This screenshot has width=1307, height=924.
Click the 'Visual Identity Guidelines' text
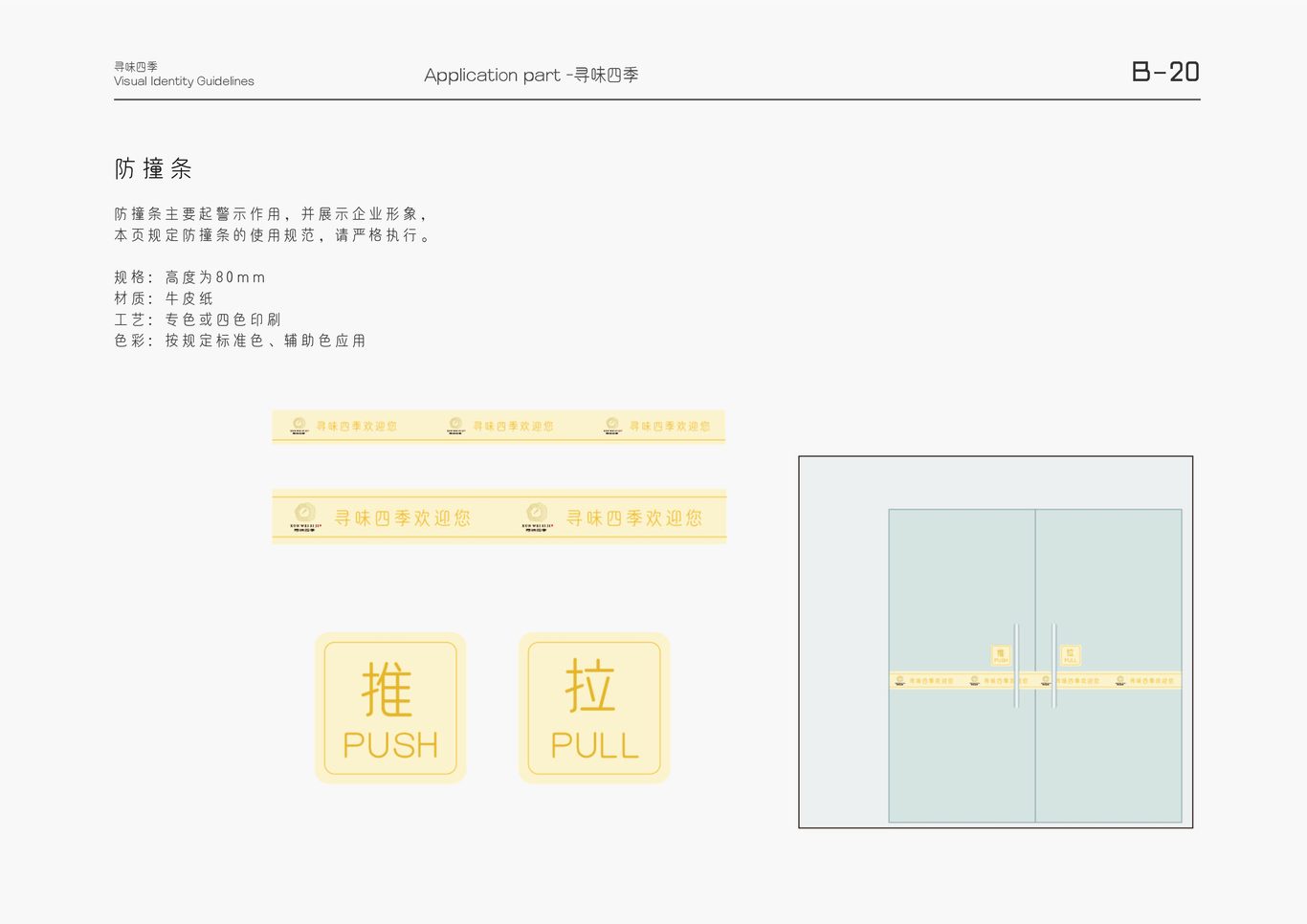click(x=184, y=81)
